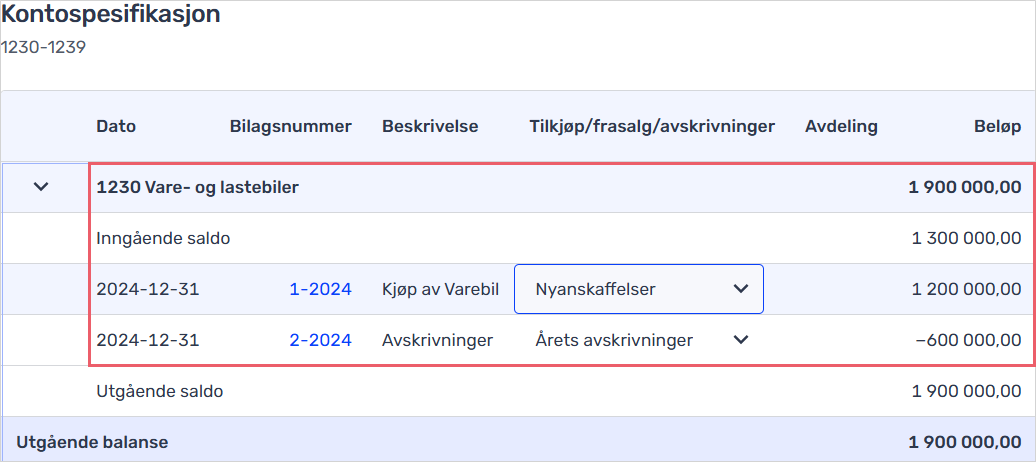Open voucher link 2-2024

320,340
